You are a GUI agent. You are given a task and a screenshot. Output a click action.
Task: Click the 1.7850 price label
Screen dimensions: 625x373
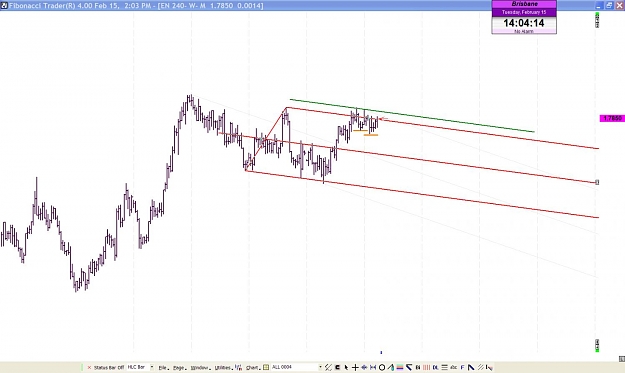coord(612,118)
